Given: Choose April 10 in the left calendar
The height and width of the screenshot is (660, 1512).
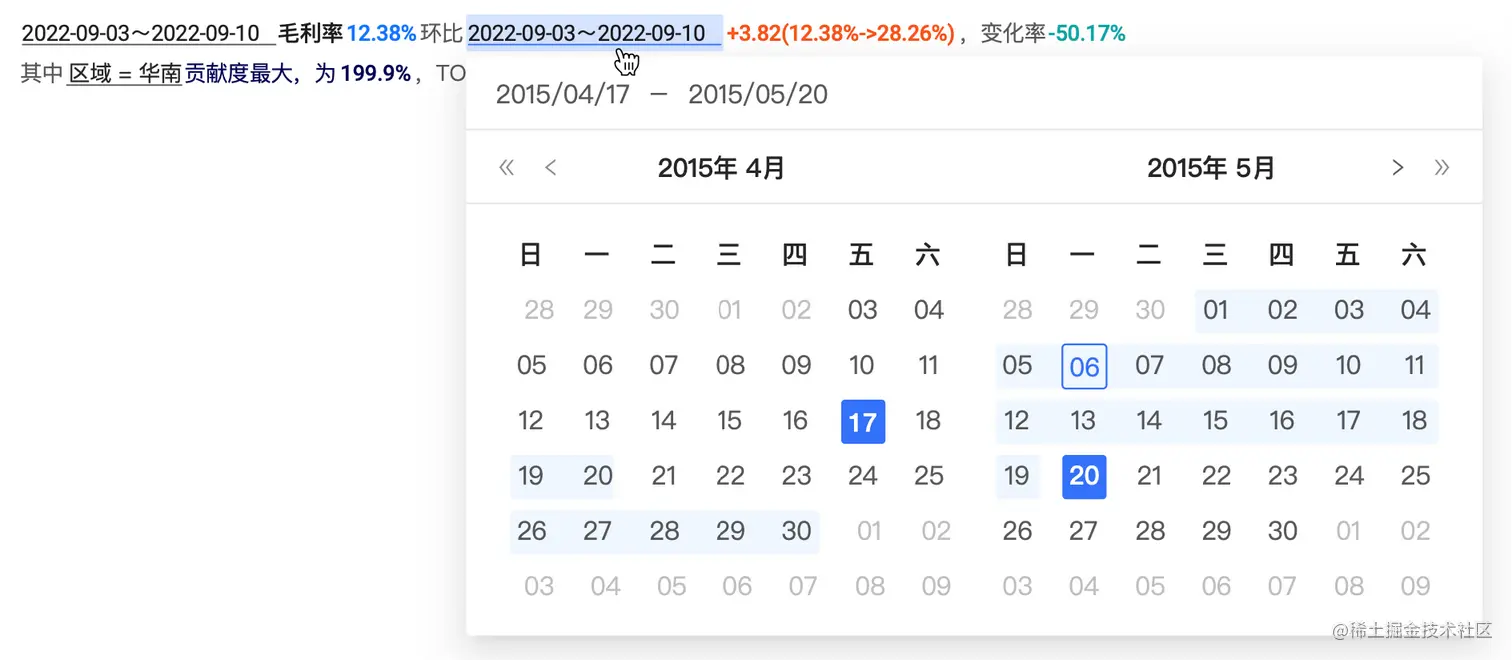Looking at the screenshot, I should click(x=862, y=366).
